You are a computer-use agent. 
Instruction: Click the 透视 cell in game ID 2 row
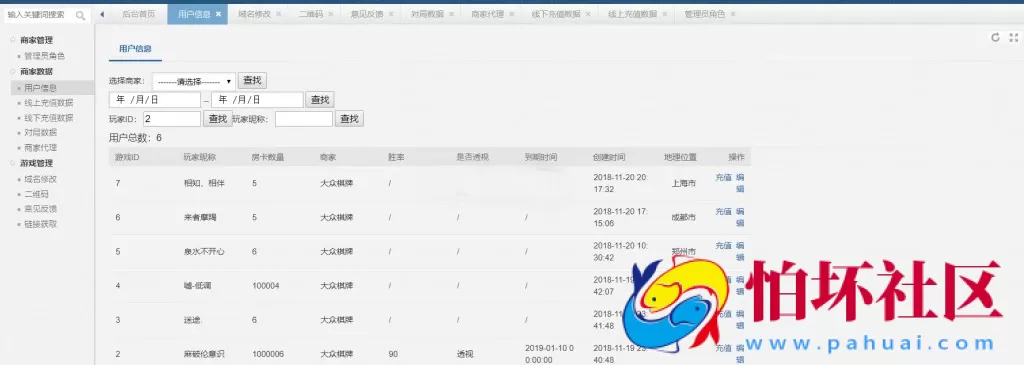click(465, 354)
